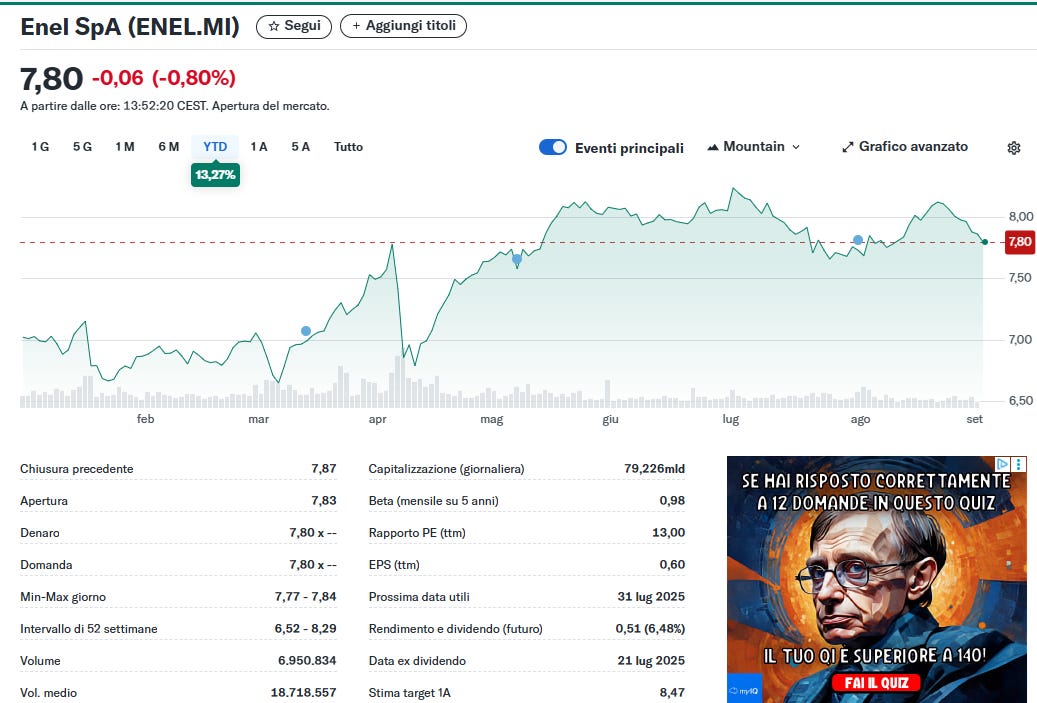This screenshot has height=703, width=1037.
Task: Click the Volume value 6.950.834
Action: point(307,660)
